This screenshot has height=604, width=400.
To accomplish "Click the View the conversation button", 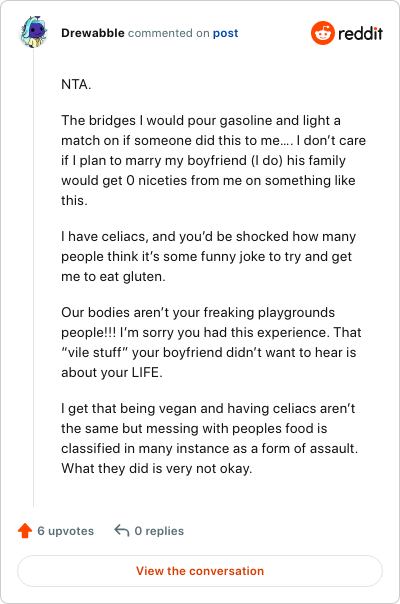I will 200,571.
